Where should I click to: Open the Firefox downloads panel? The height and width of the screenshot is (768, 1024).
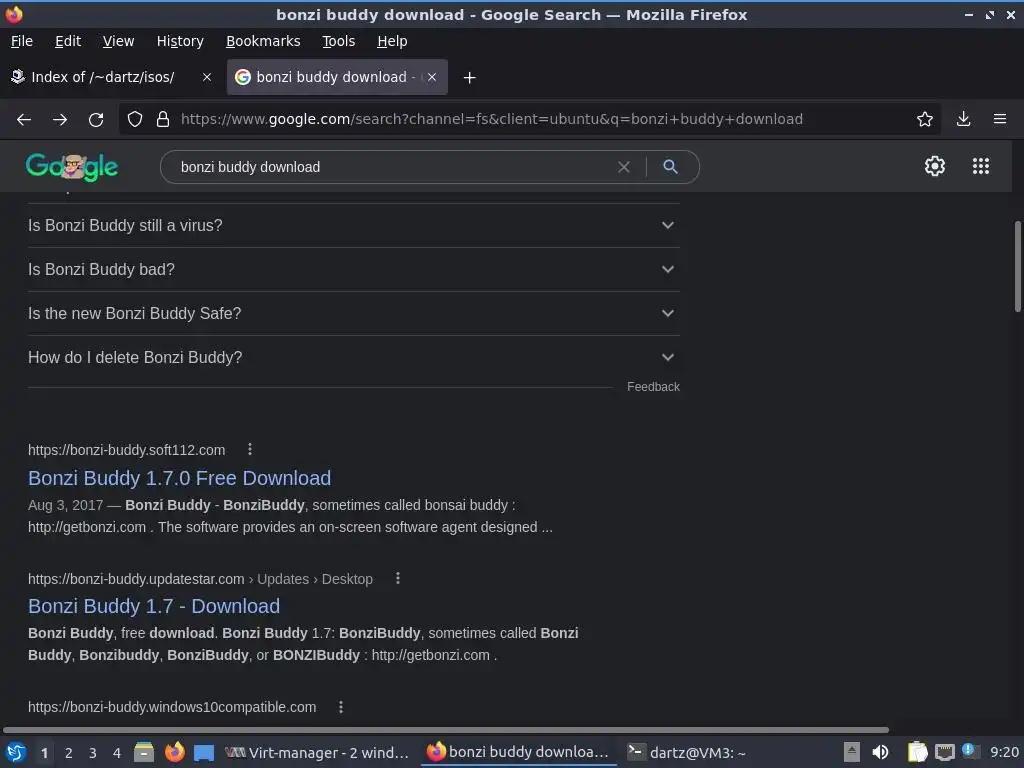click(963, 119)
